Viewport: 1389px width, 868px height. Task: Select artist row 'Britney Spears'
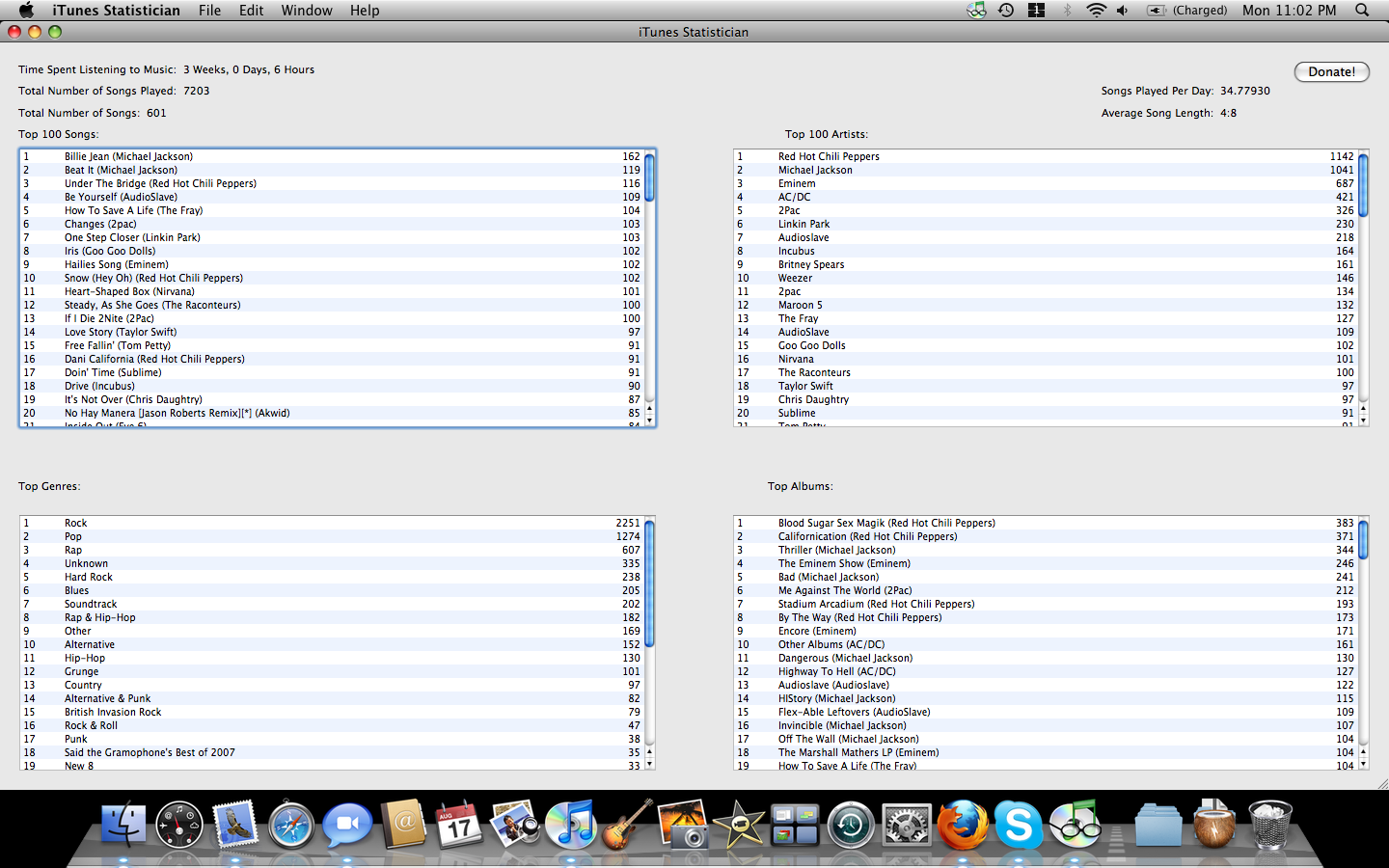(x=1046, y=264)
